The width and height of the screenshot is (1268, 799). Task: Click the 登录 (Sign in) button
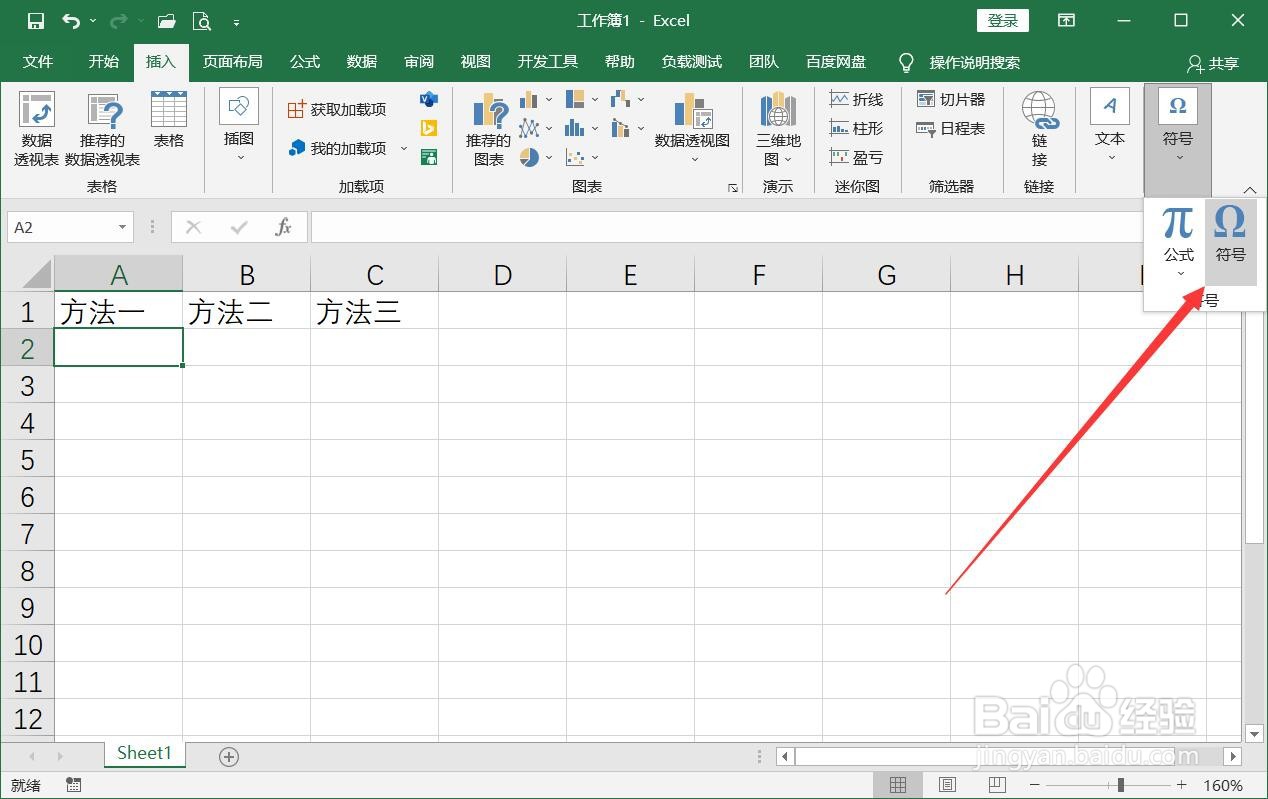coord(1001,20)
